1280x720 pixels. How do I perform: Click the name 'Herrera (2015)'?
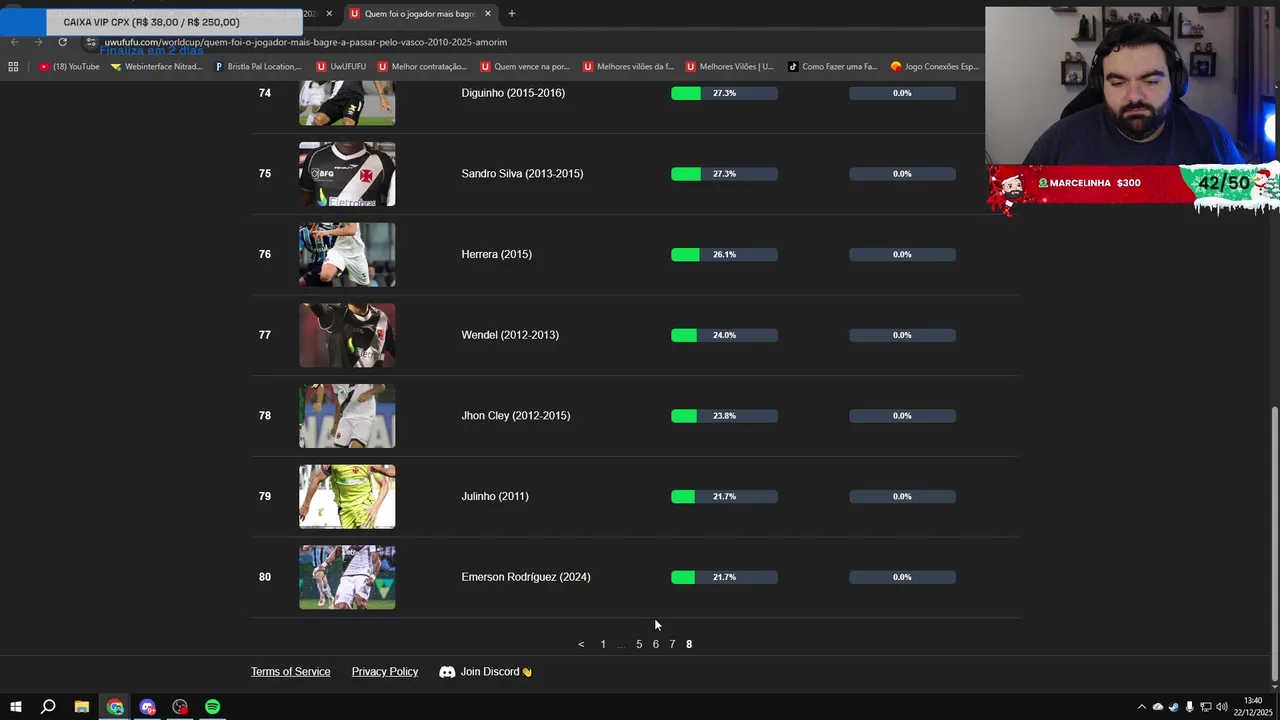pyautogui.click(x=496, y=254)
